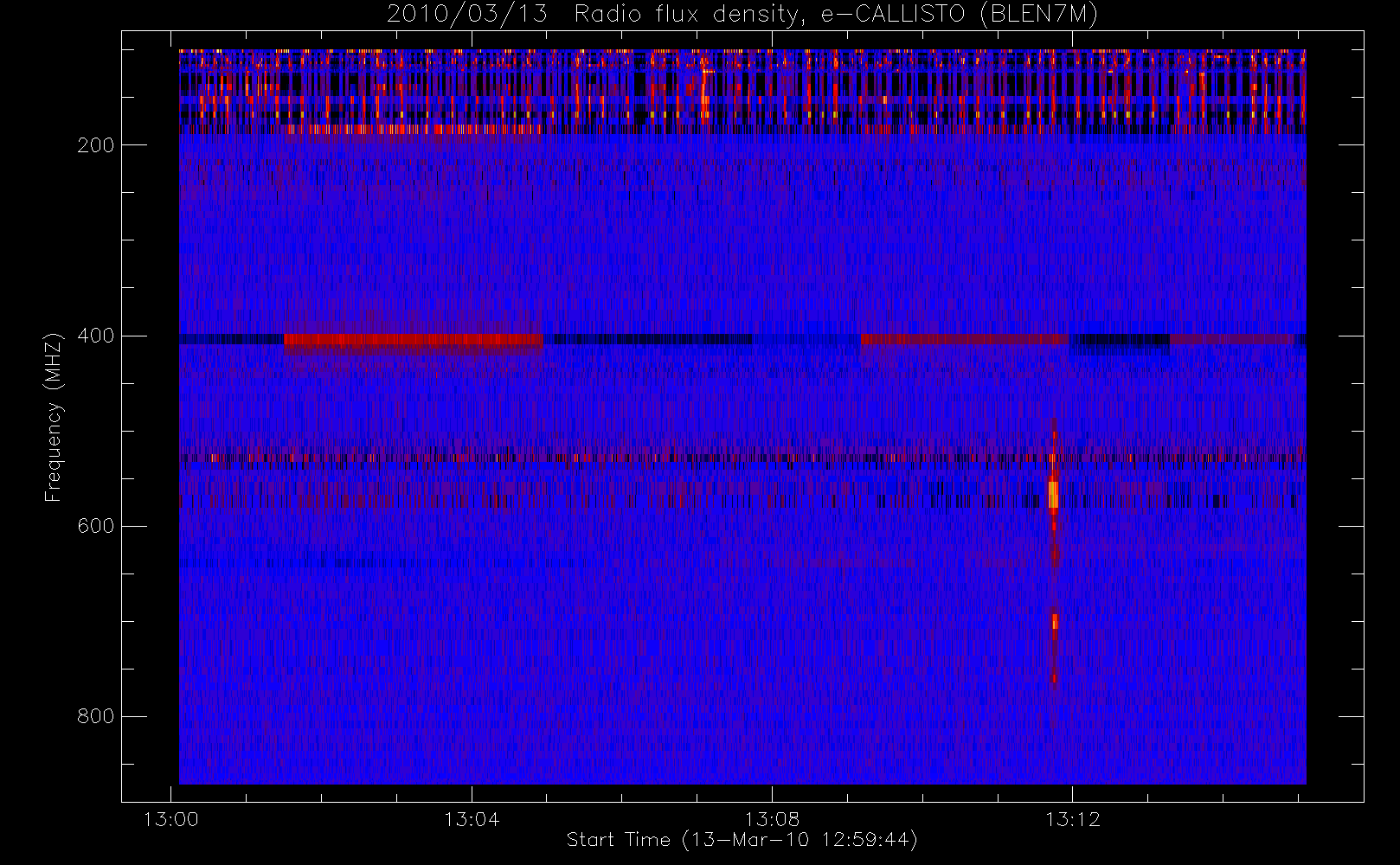Click the '800' frequency tick label
The width and height of the screenshot is (1400, 865).
pos(96,716)
